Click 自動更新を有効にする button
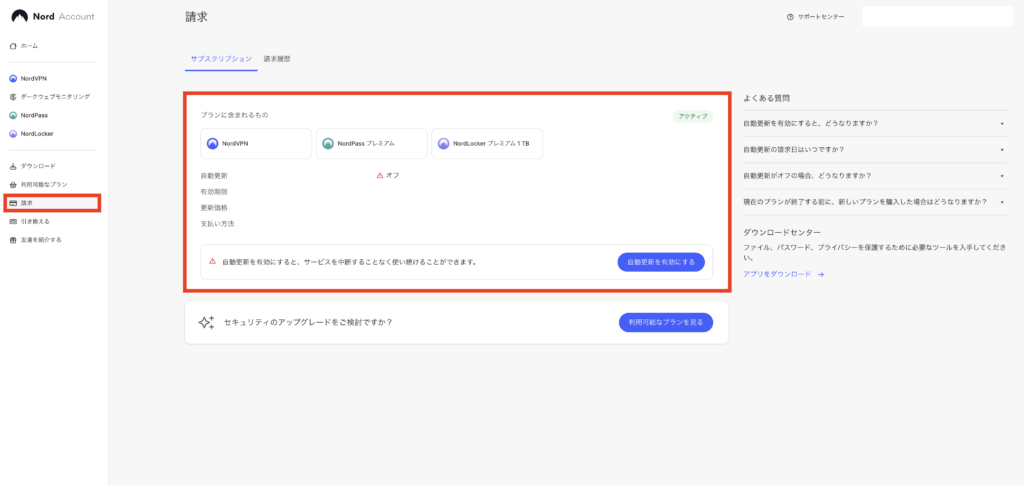Viewport: 1024px width, 485px height. tap(661, 262)
